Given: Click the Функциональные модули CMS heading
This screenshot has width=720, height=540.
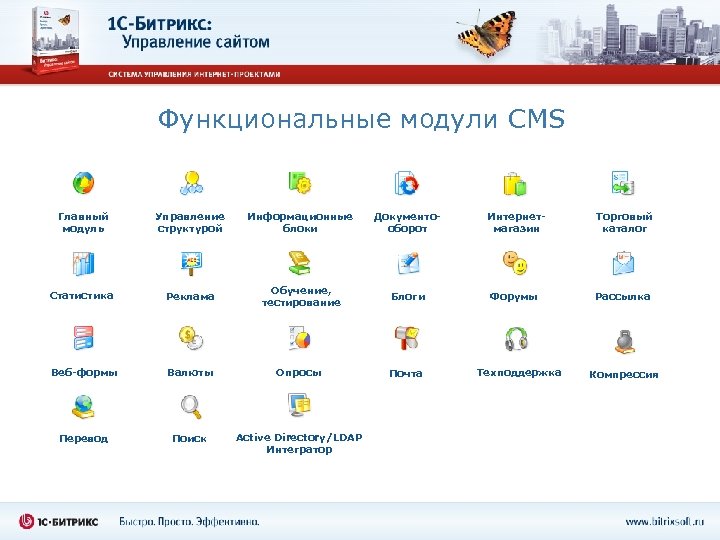Looking at the screenshot, I should point(361,119).
